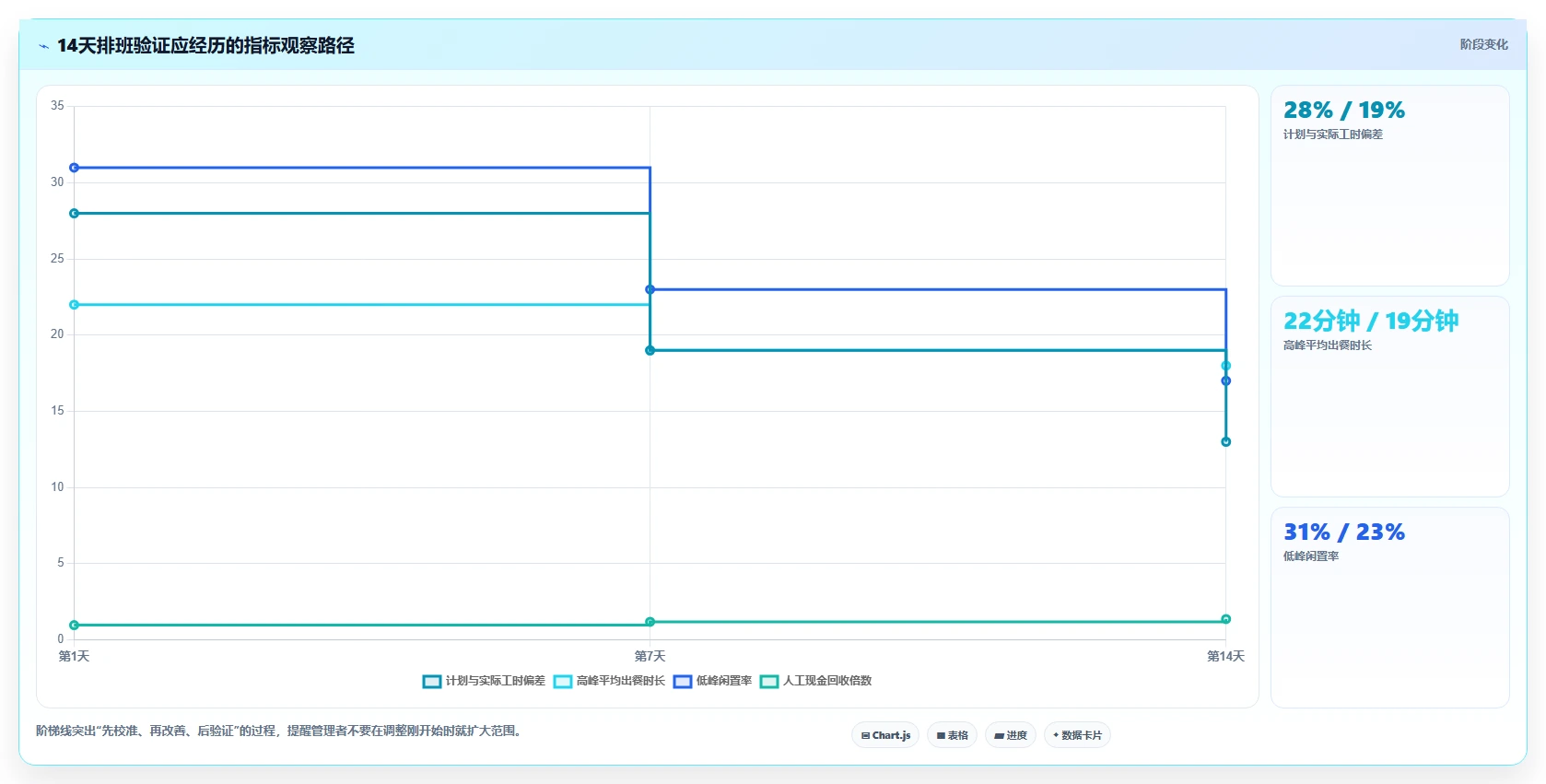This screenshot has height=784, width=1546.
Task: Open the 22分钟 / 19分钟 高峰平均出餐时长 card
Action: 1389,397
